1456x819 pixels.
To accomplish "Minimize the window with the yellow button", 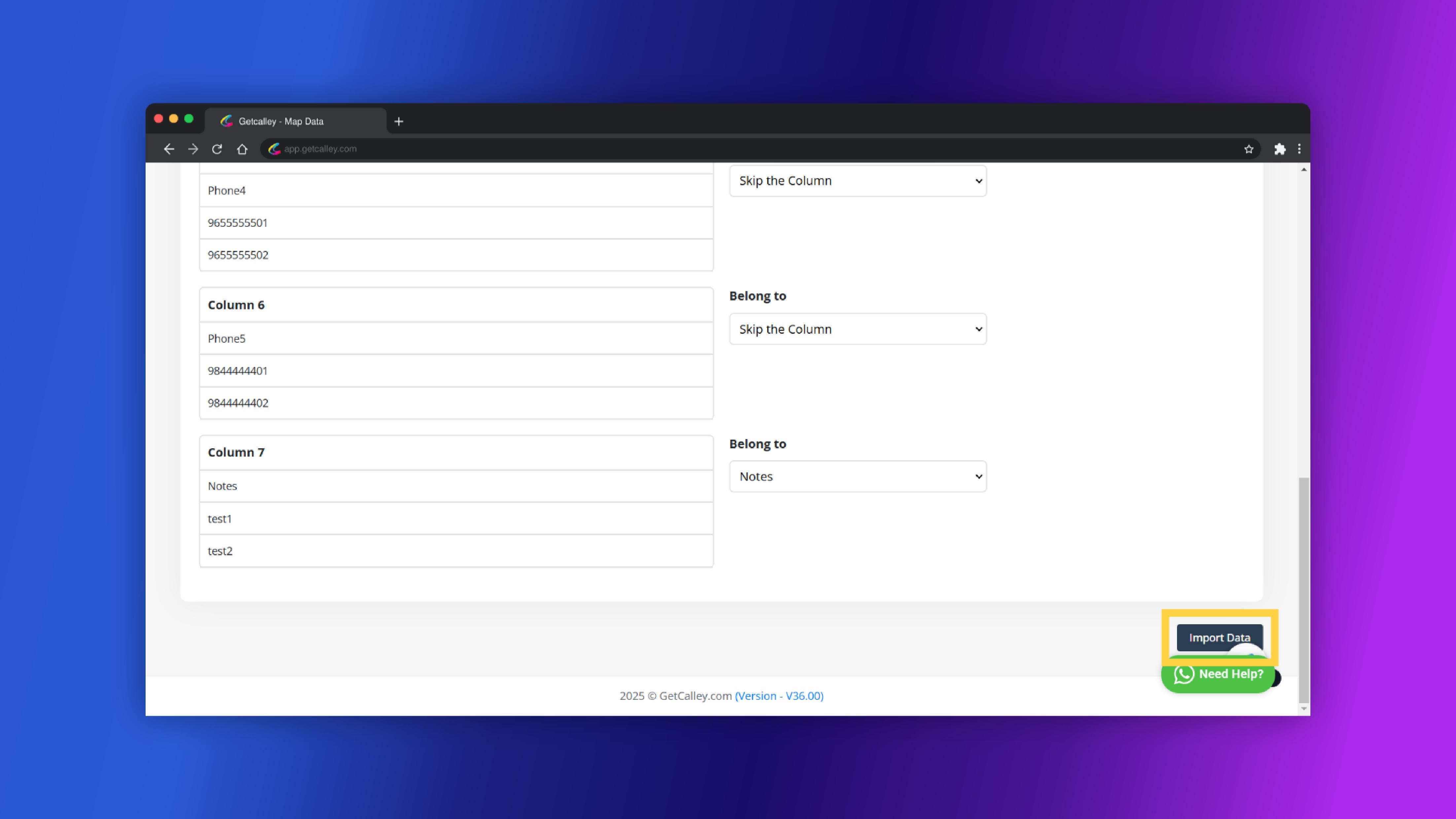I will click(174, 119).
